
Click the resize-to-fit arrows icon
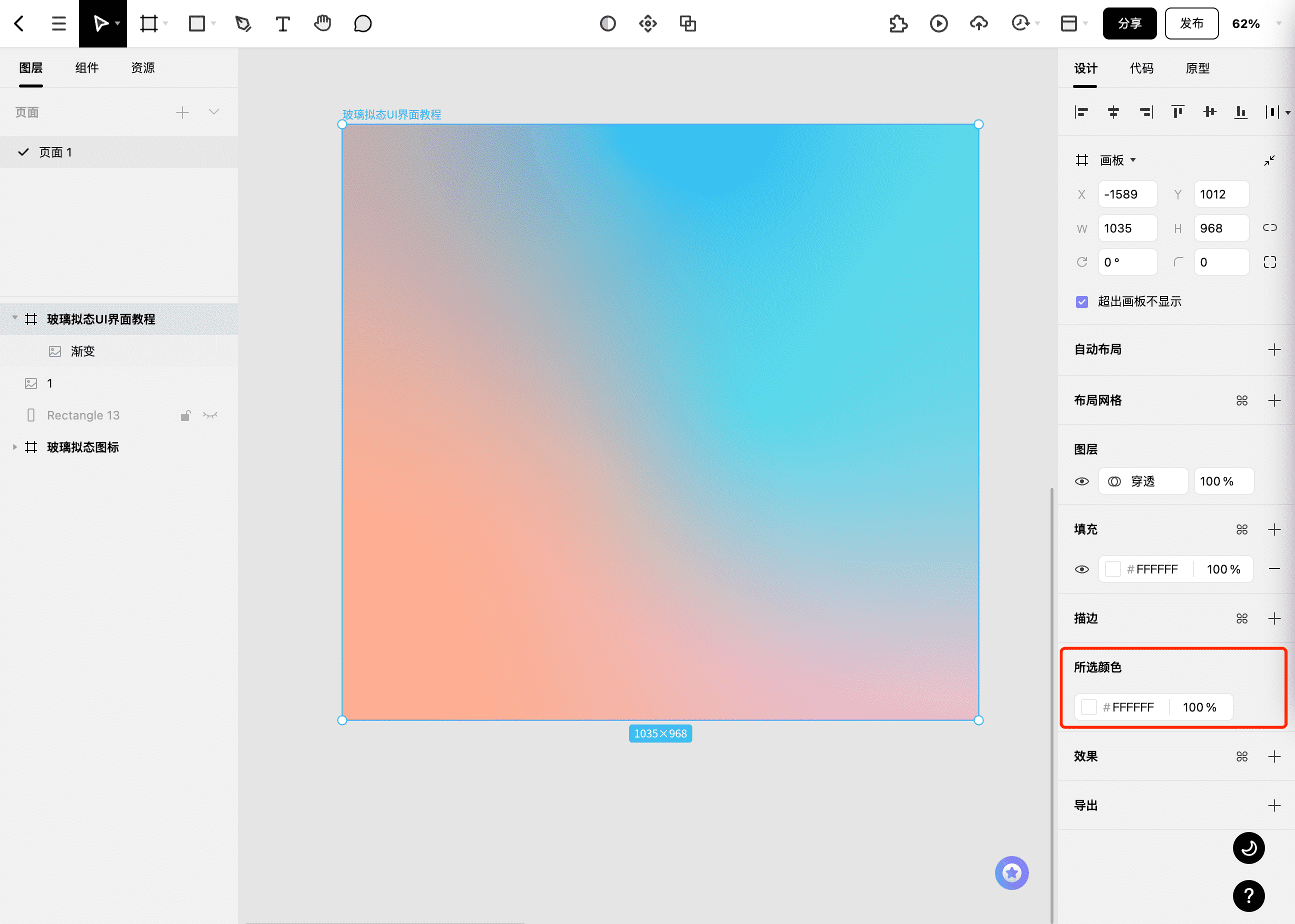[x=1269, y=160]
